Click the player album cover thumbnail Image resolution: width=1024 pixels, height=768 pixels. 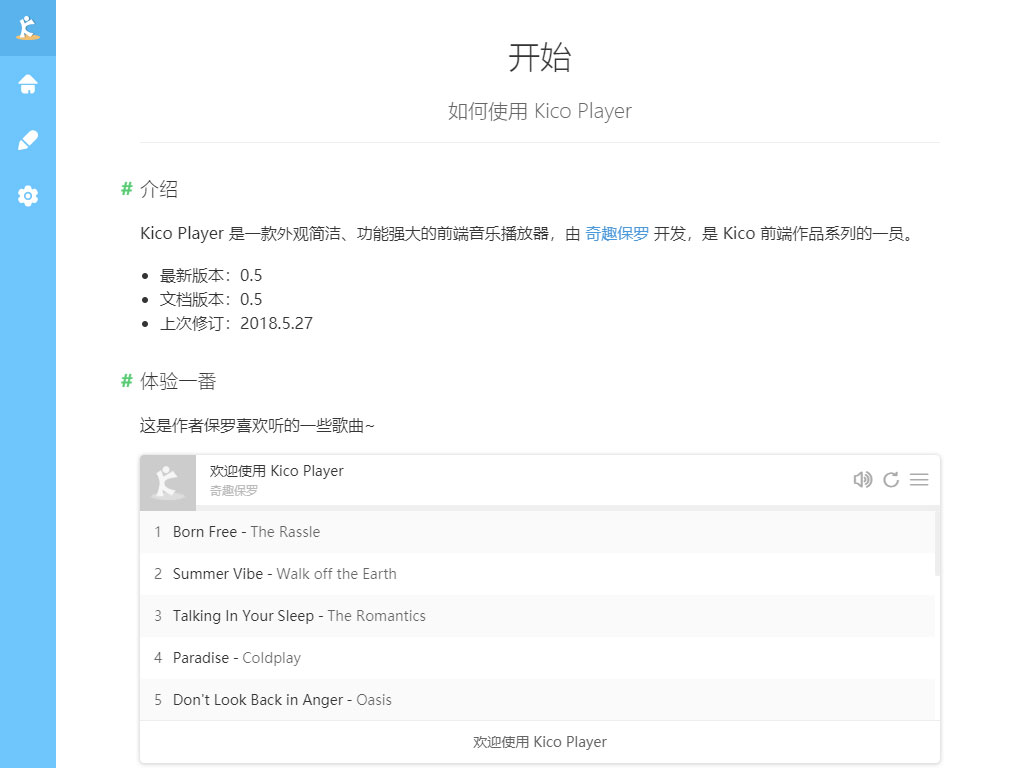[x=168, y=483]
